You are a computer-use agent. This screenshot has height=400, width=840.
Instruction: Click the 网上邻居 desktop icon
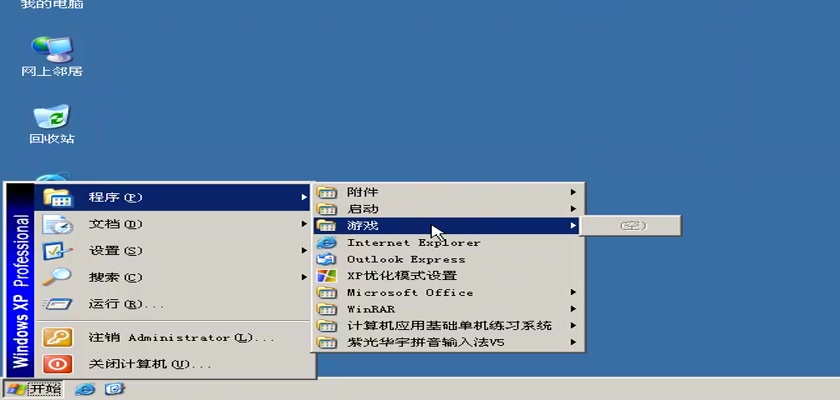pos(52,50)
